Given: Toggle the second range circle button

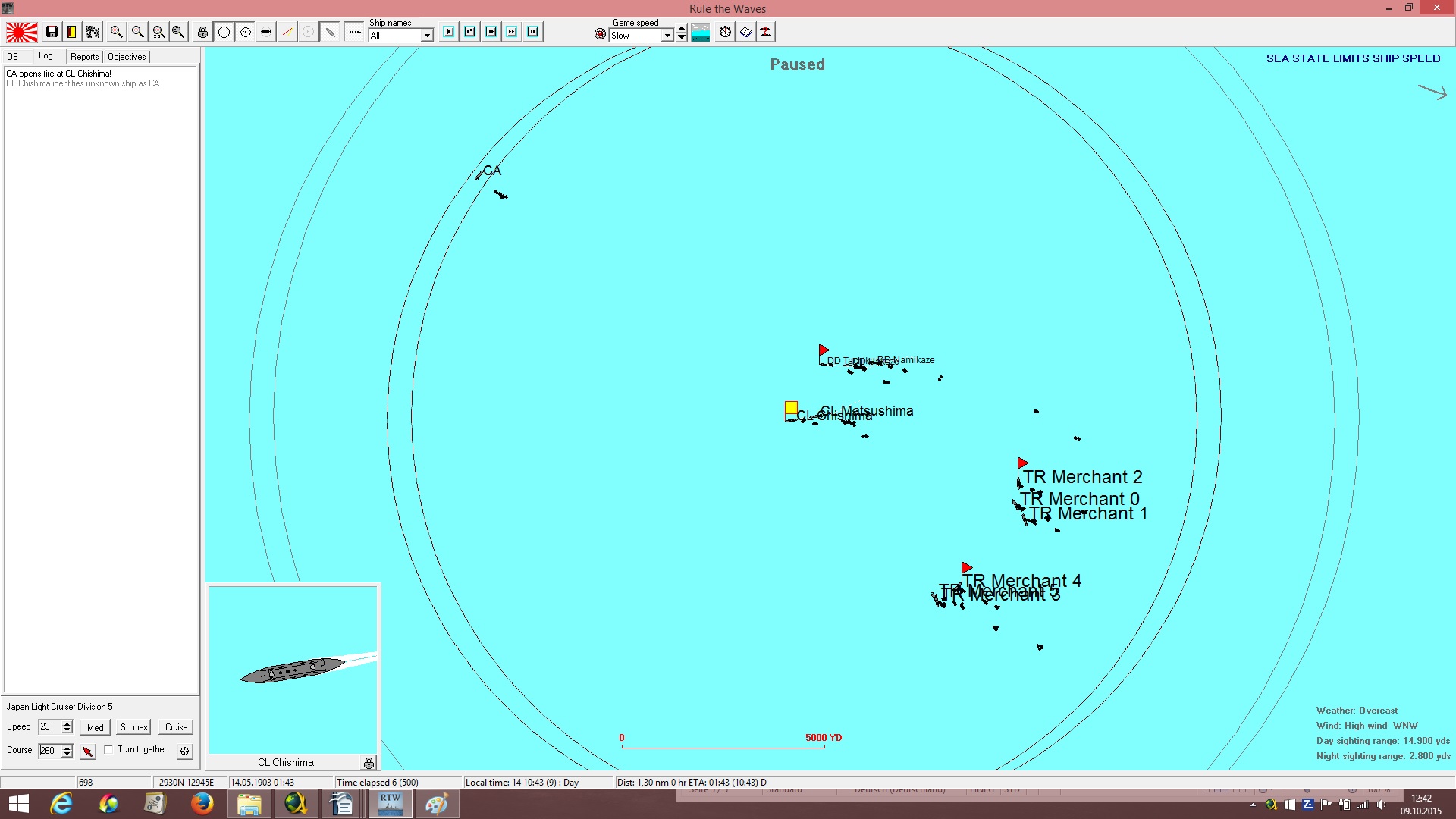Looking at the screenshot, I should 246,32.
